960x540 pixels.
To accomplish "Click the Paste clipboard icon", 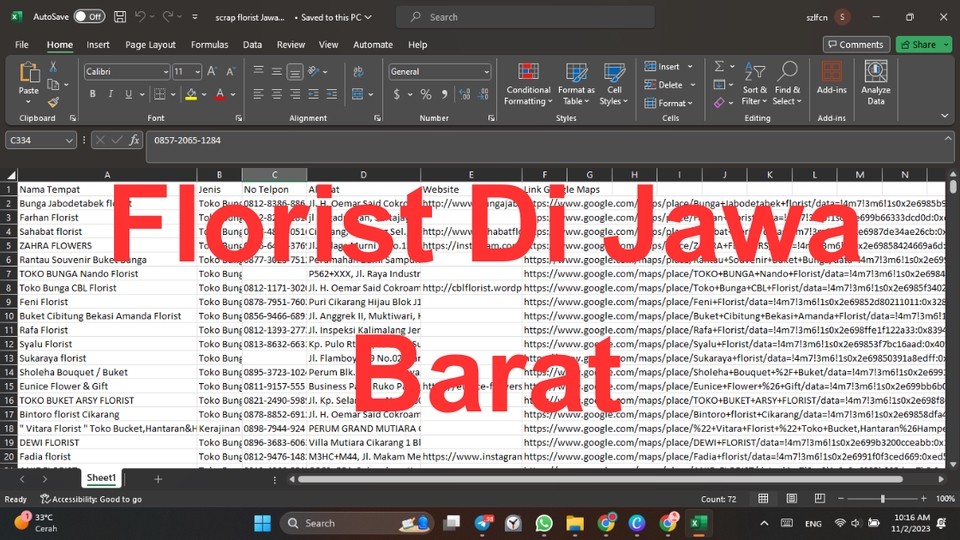I will (29, 73).
